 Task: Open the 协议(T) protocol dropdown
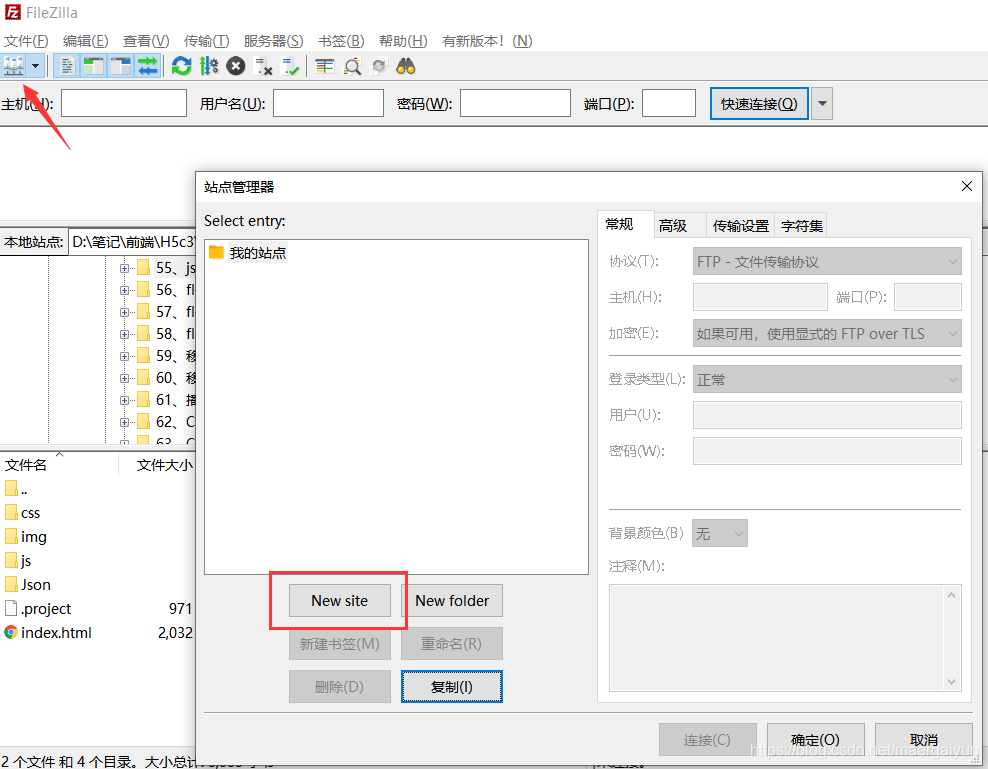pos(827,262)
